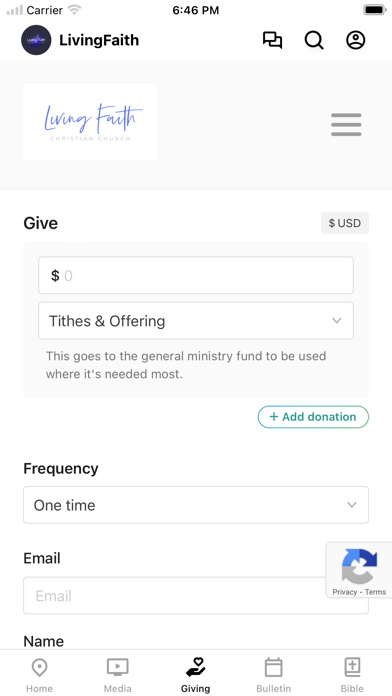Expand the One time frequency dropdown
392x696 pixels.
pos(196,505)
